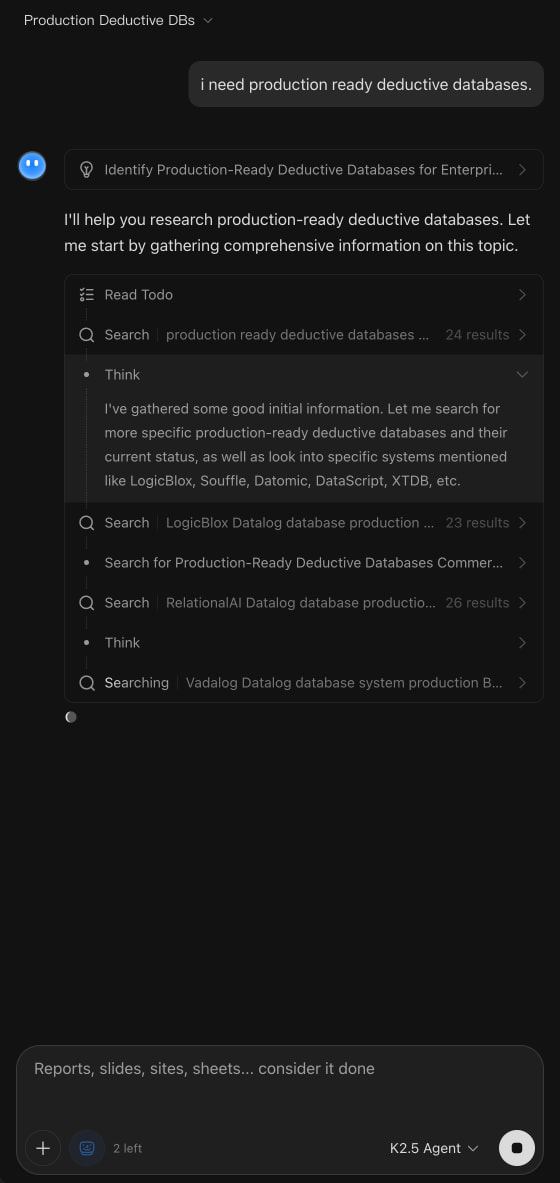This screenshot has width=560, height=1183.
Task: Click the blue Kimi avatar icon
Action: point(32,166)
